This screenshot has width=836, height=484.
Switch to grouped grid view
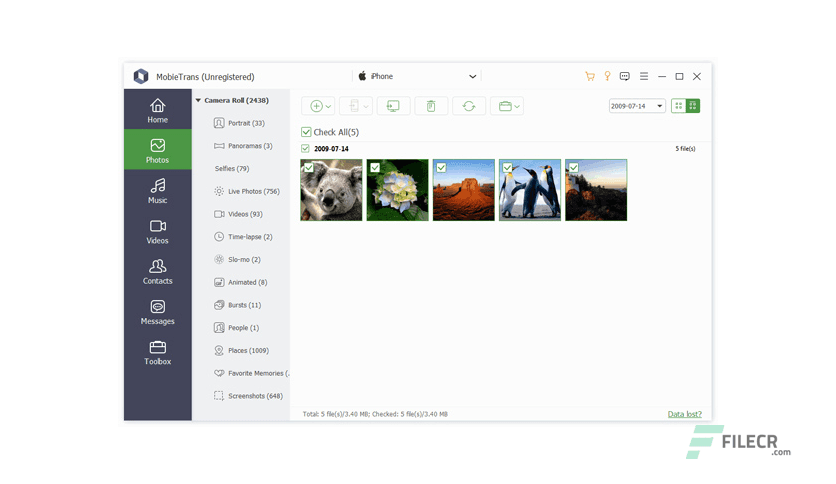[693, 106]
